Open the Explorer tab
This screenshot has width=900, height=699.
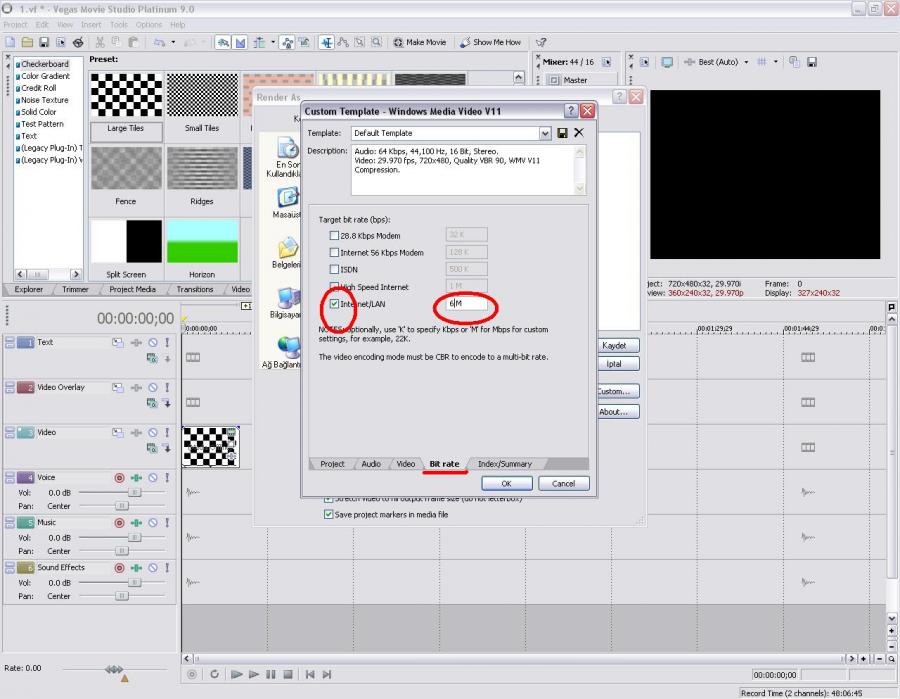29,289
